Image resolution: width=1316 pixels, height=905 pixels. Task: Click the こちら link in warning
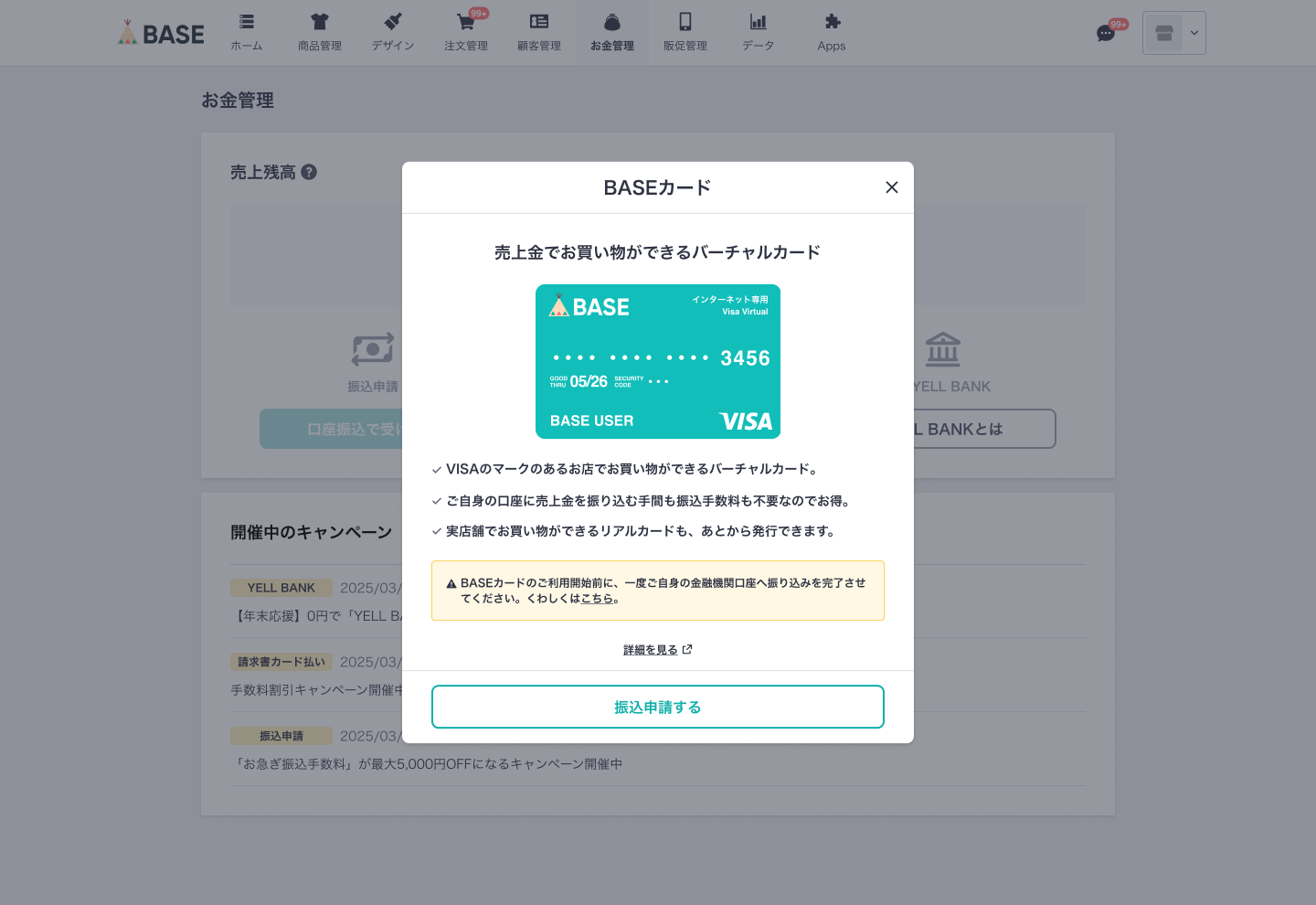point(597,599)
